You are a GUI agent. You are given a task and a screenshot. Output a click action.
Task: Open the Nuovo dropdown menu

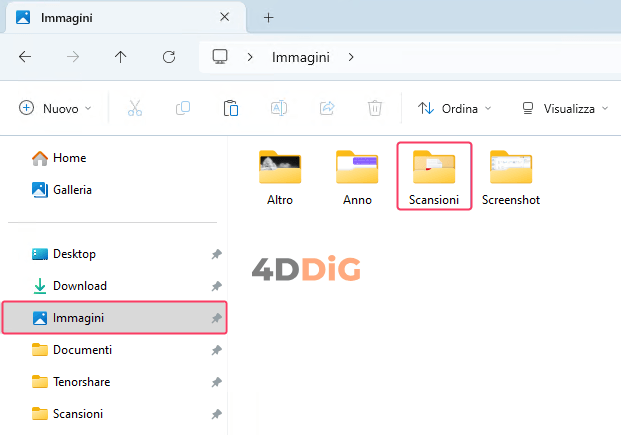coord(56,108)
